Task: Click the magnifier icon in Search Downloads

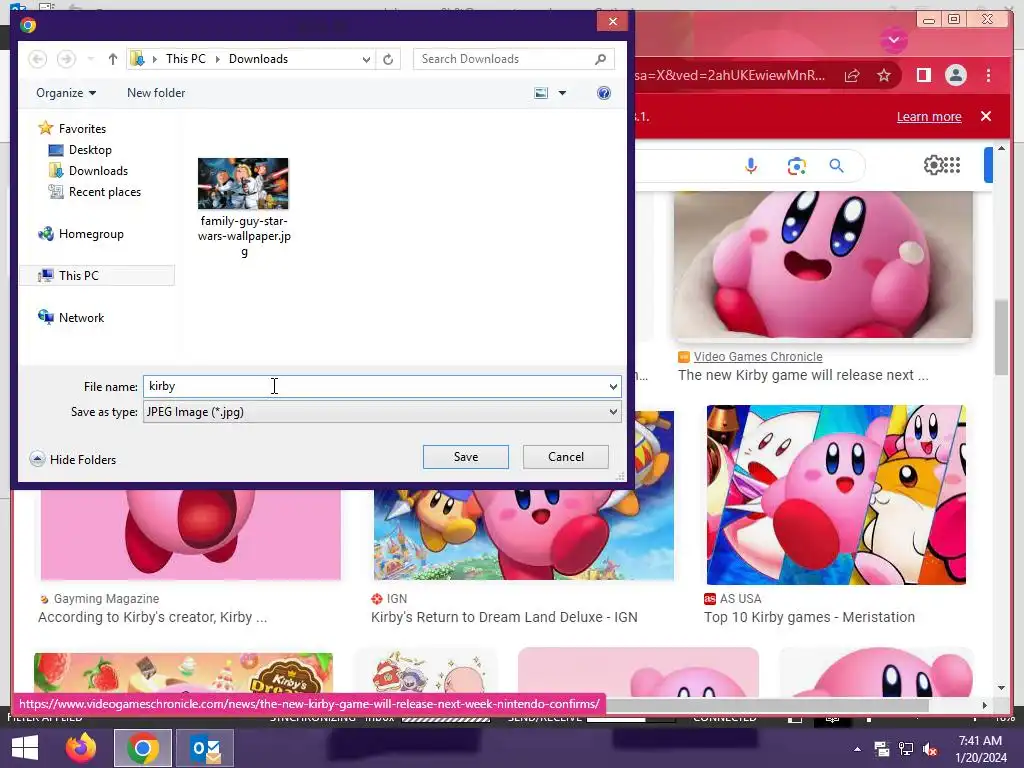Action: pyautogui.click(x=600, y=59)
